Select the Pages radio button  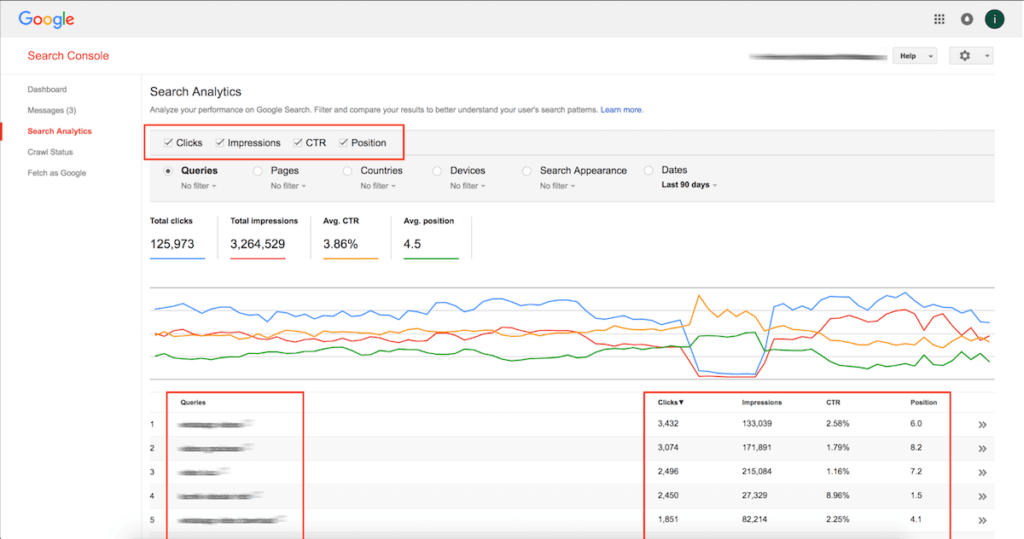[x=258, y=171]
